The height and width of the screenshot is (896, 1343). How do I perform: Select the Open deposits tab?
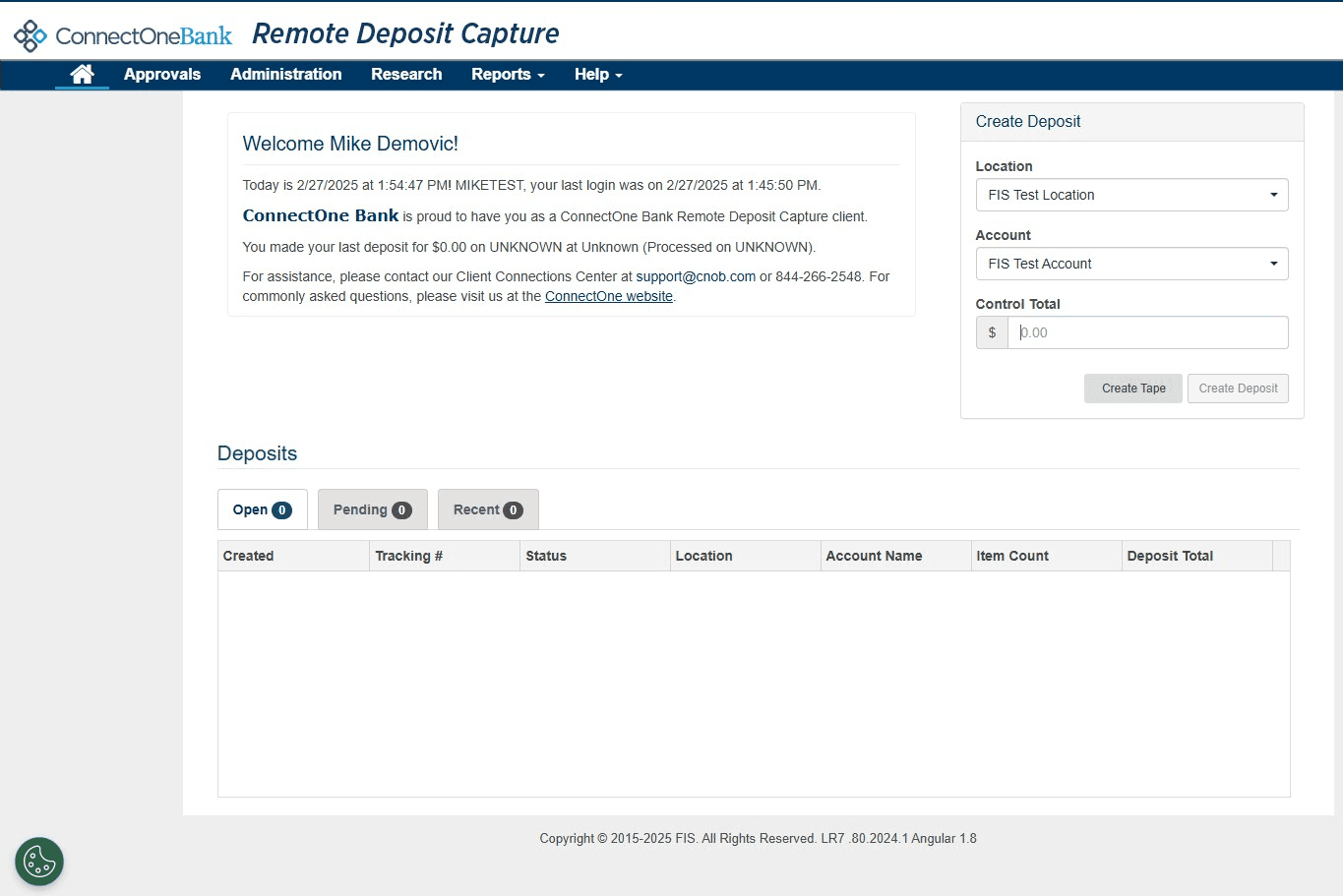263,509
